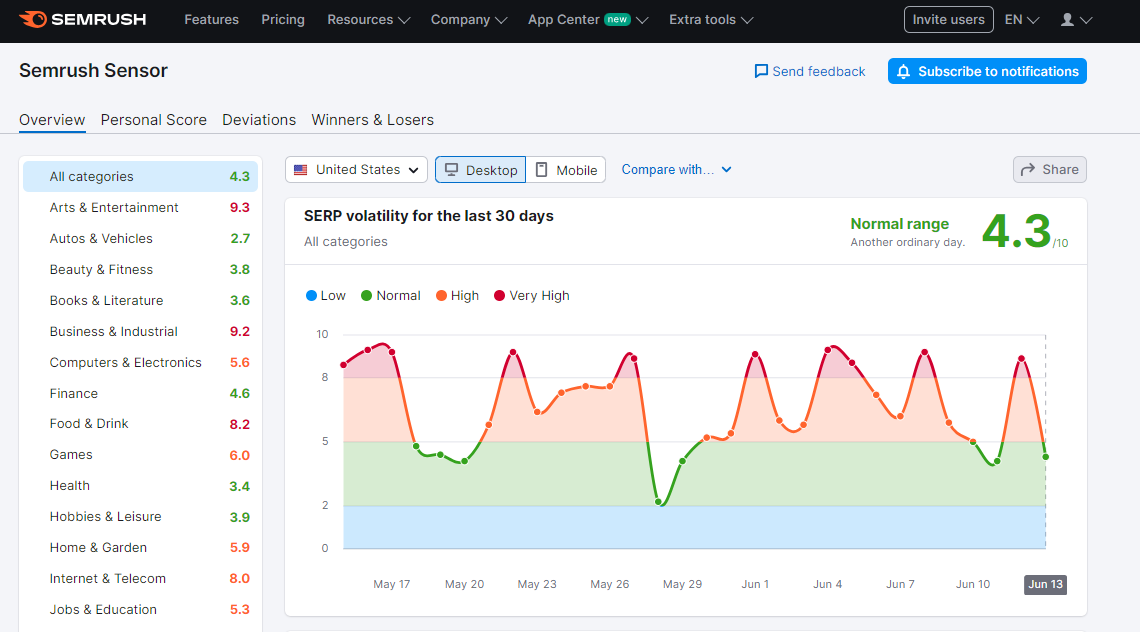Screen dimensions: 1140x632
Task: Open the United States country dropdown
Action: tap(356, 169)
